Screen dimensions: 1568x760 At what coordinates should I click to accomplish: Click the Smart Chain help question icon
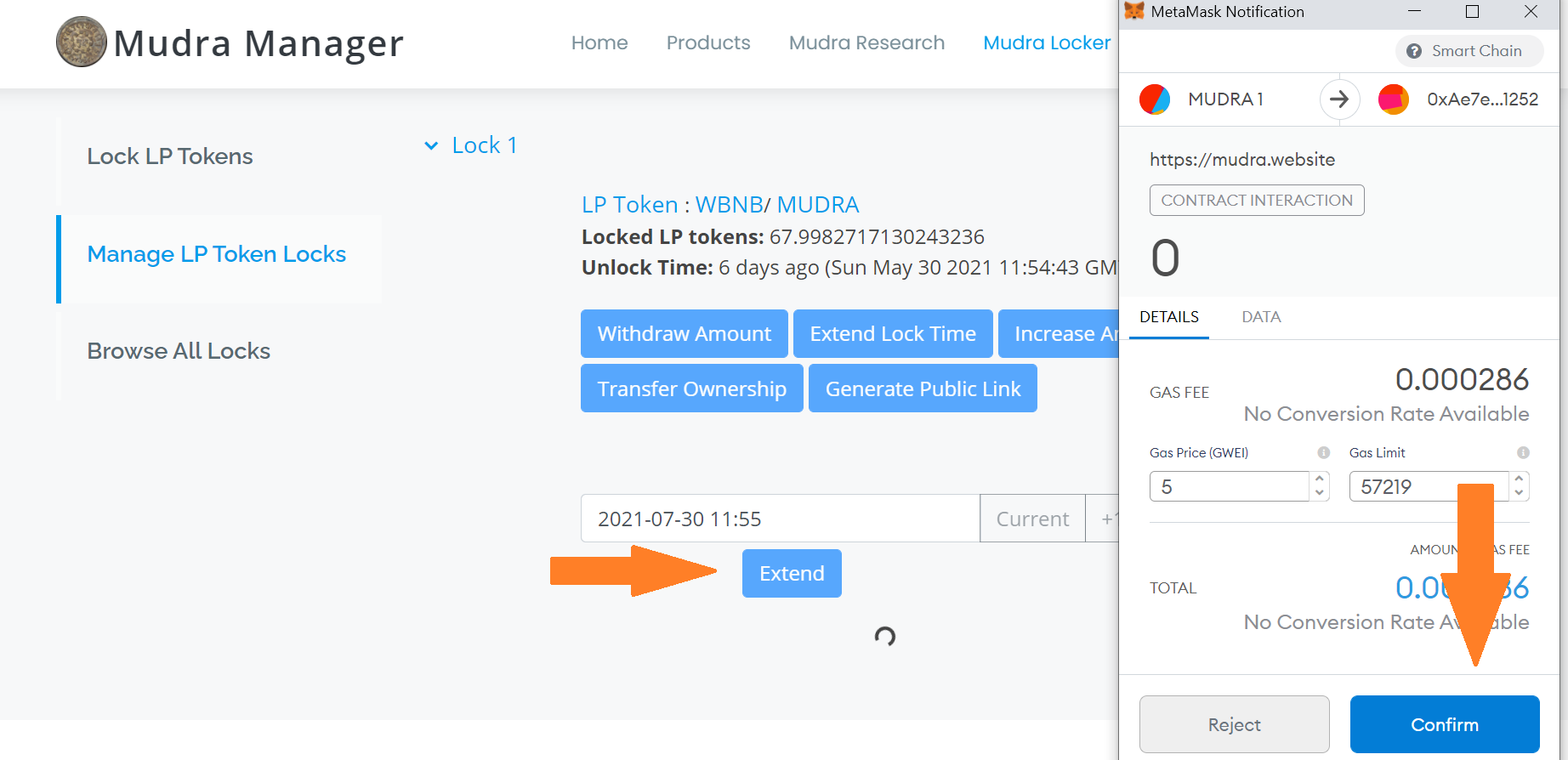1414,51
